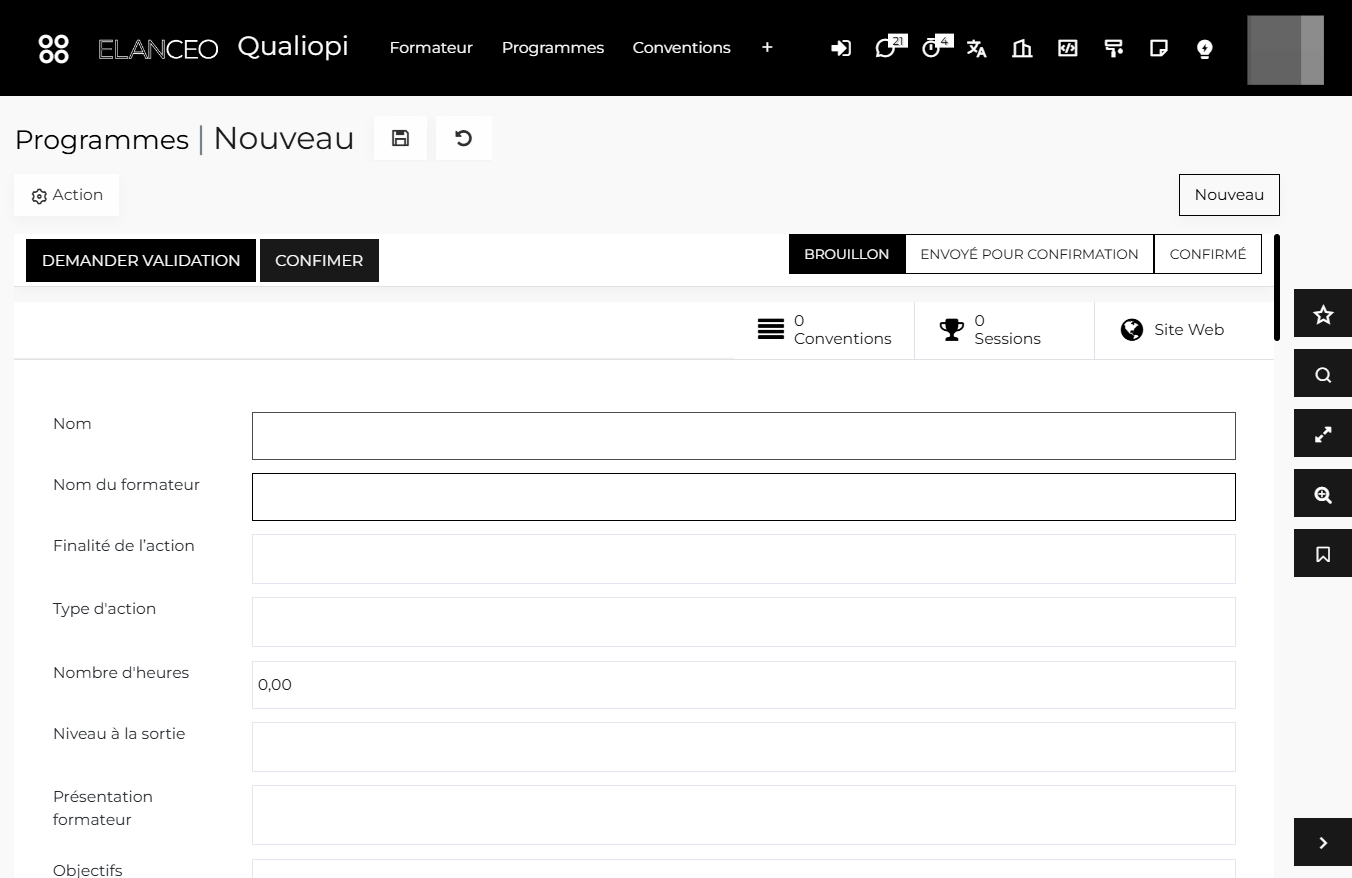Click the Nom input field
This screenshot has height=878, width=1352.
coord(744,436)
